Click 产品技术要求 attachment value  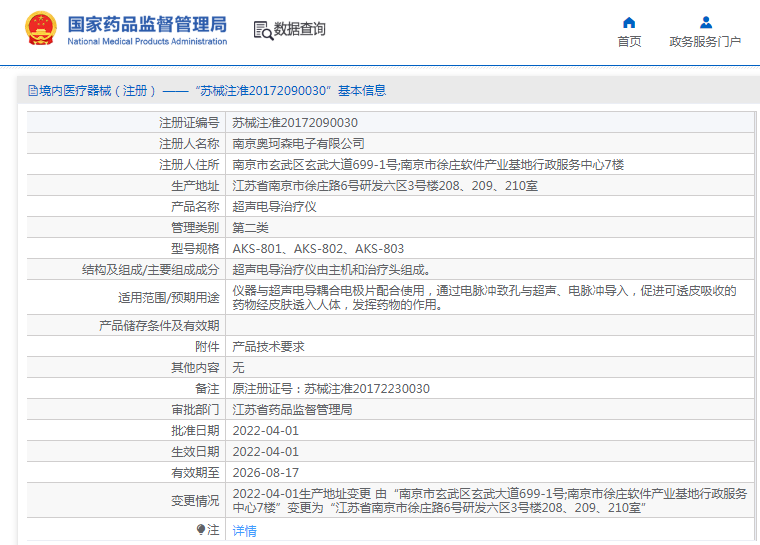point(269,347)
